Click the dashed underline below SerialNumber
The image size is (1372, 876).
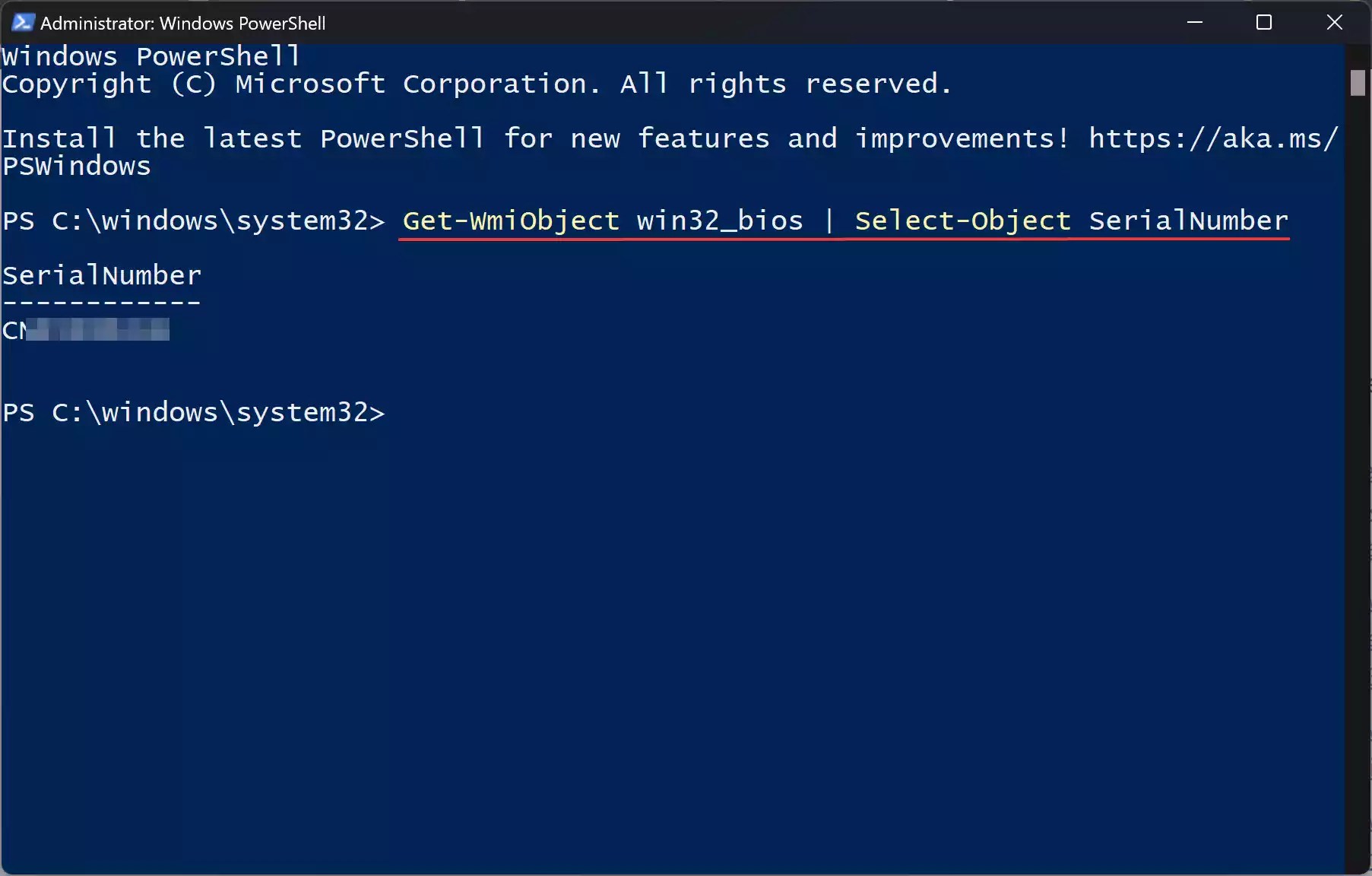pyautogui.click(x=100, y=302)
